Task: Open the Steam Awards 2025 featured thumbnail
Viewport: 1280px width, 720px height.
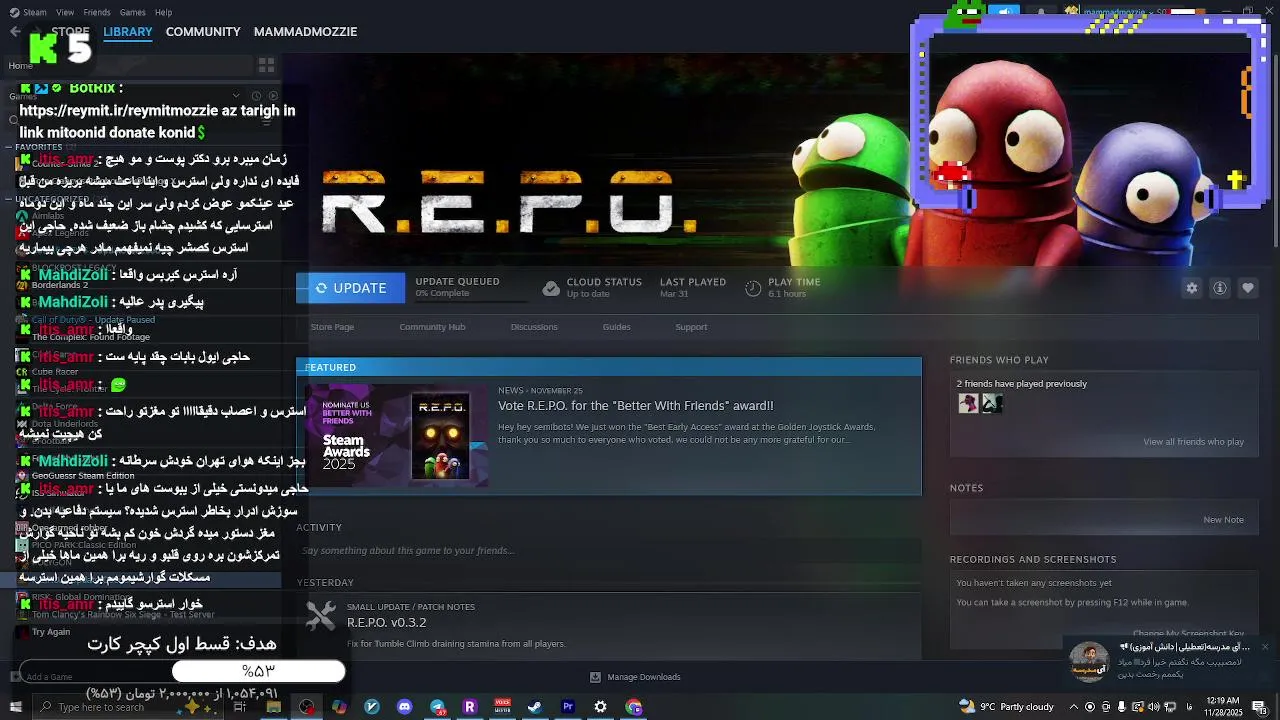Action: tap(397, 436)
